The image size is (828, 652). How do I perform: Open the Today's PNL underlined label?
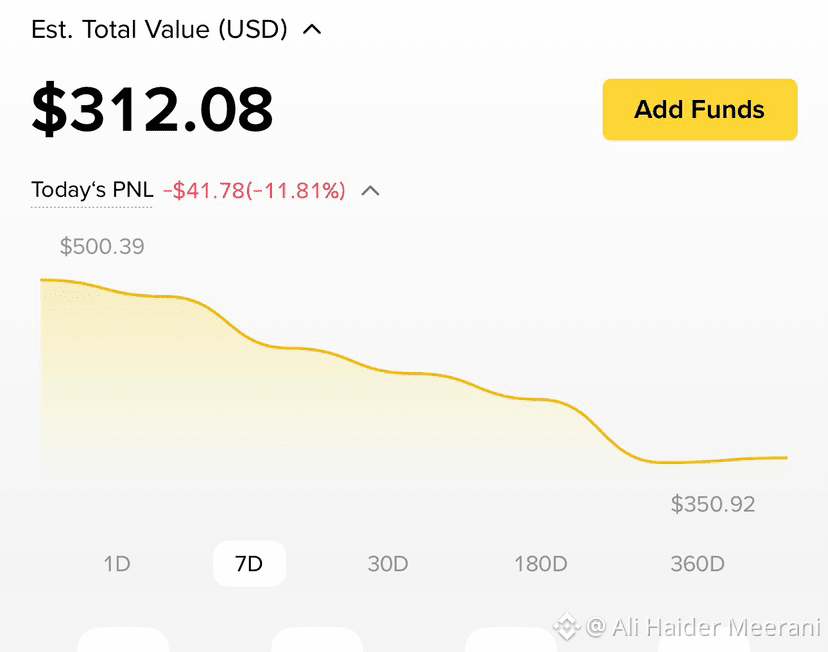(92, 190)
